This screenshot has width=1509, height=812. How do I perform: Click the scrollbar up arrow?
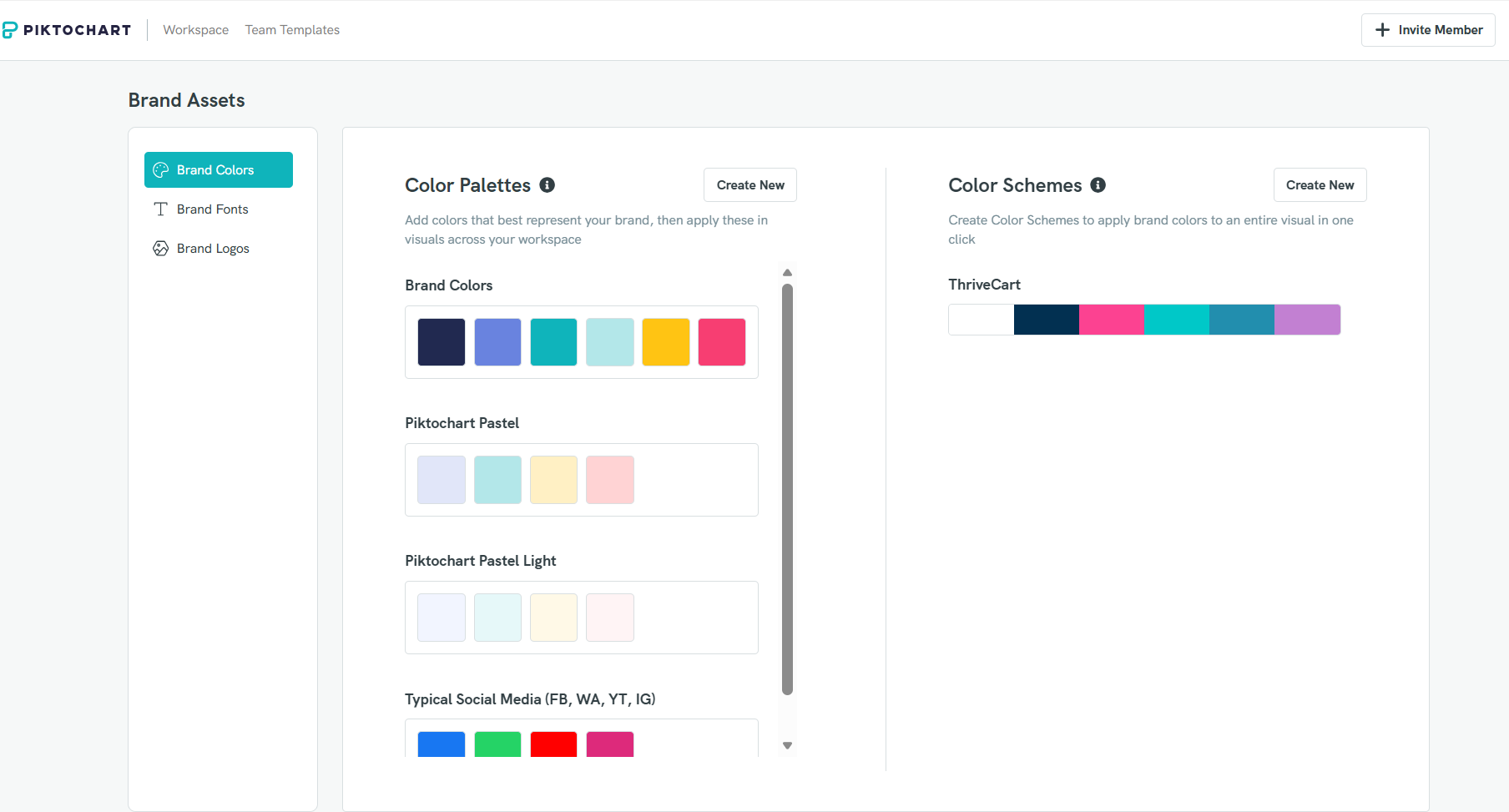pyautogui.click(x=787, y=272)
